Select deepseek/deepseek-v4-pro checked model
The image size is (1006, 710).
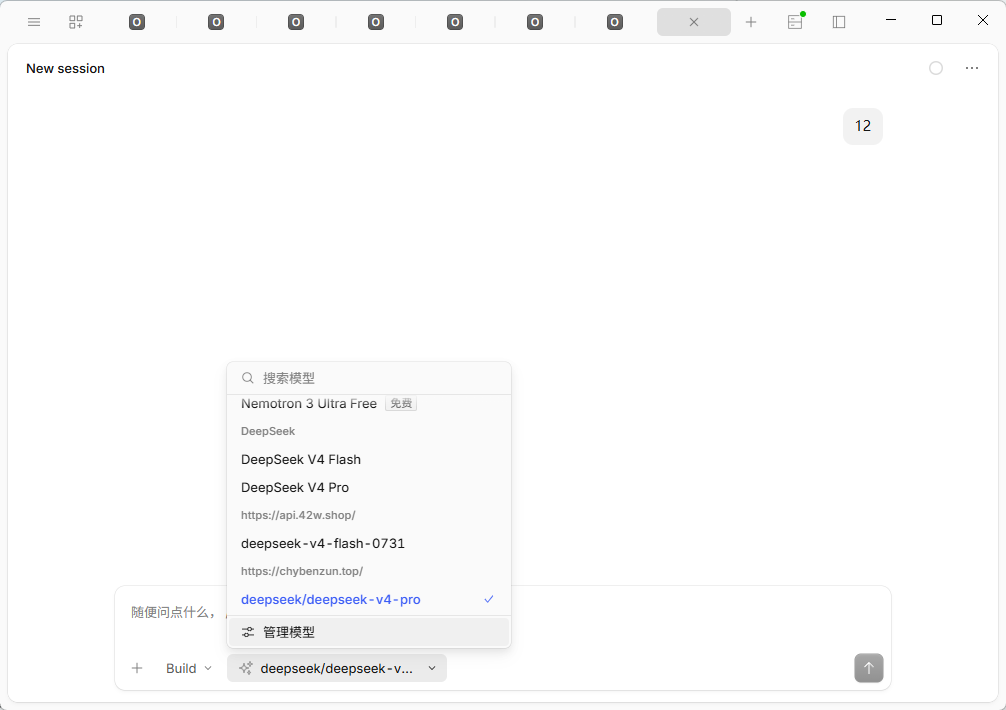[x=369, y=599]
